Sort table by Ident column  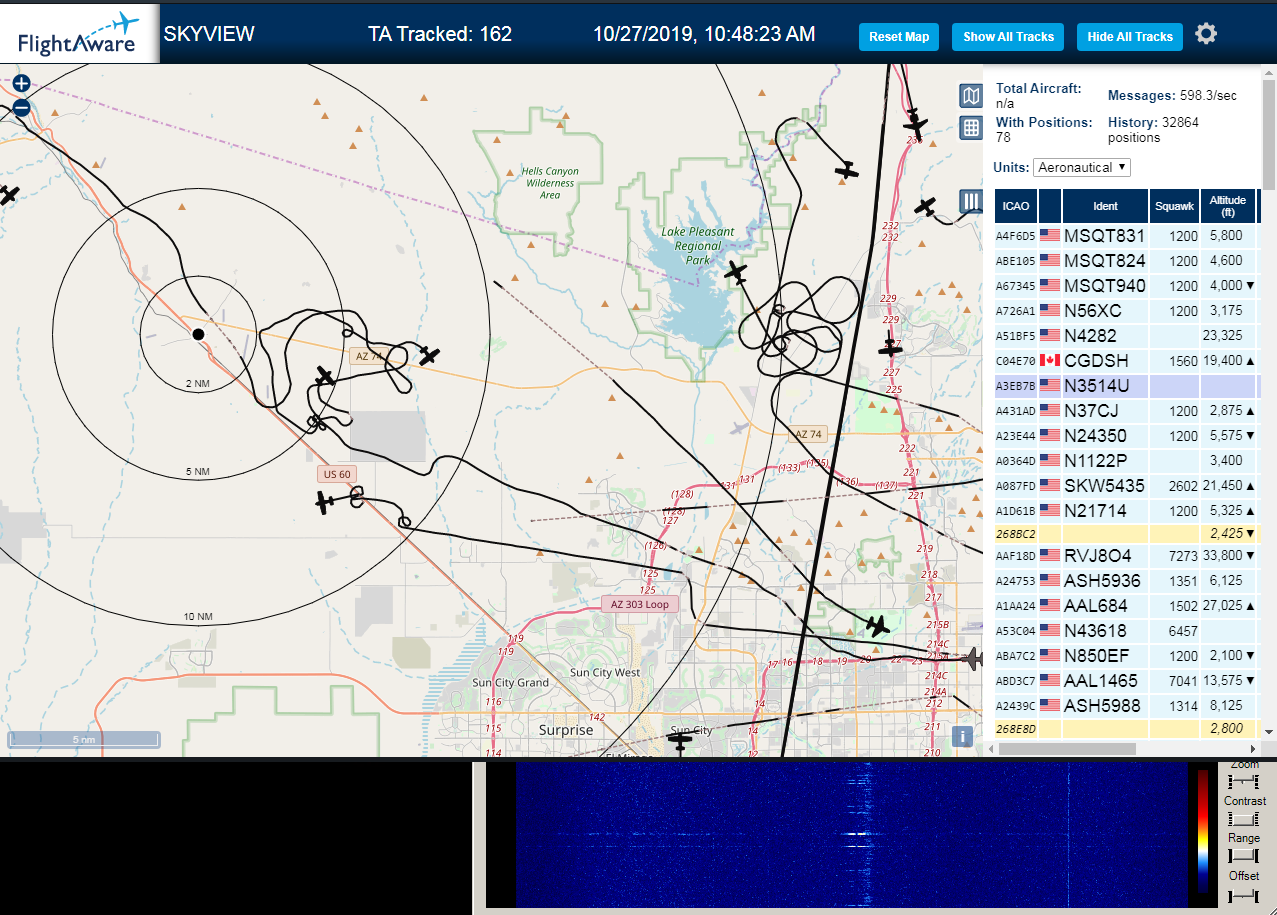1105,206
